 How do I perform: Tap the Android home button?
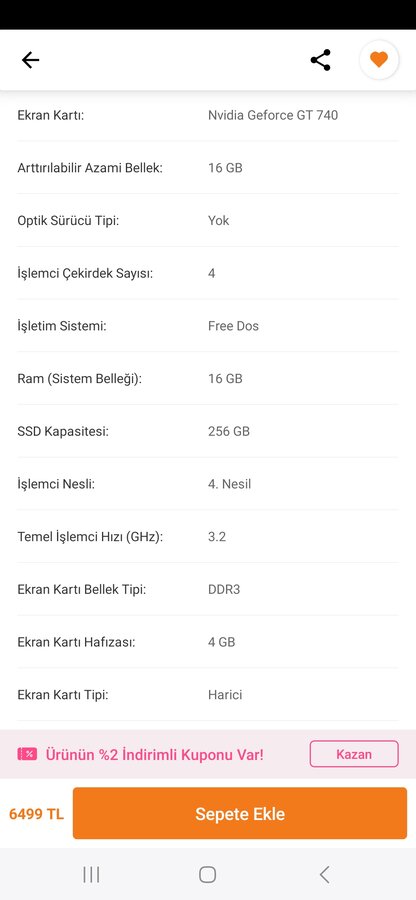tap(207, 874)
